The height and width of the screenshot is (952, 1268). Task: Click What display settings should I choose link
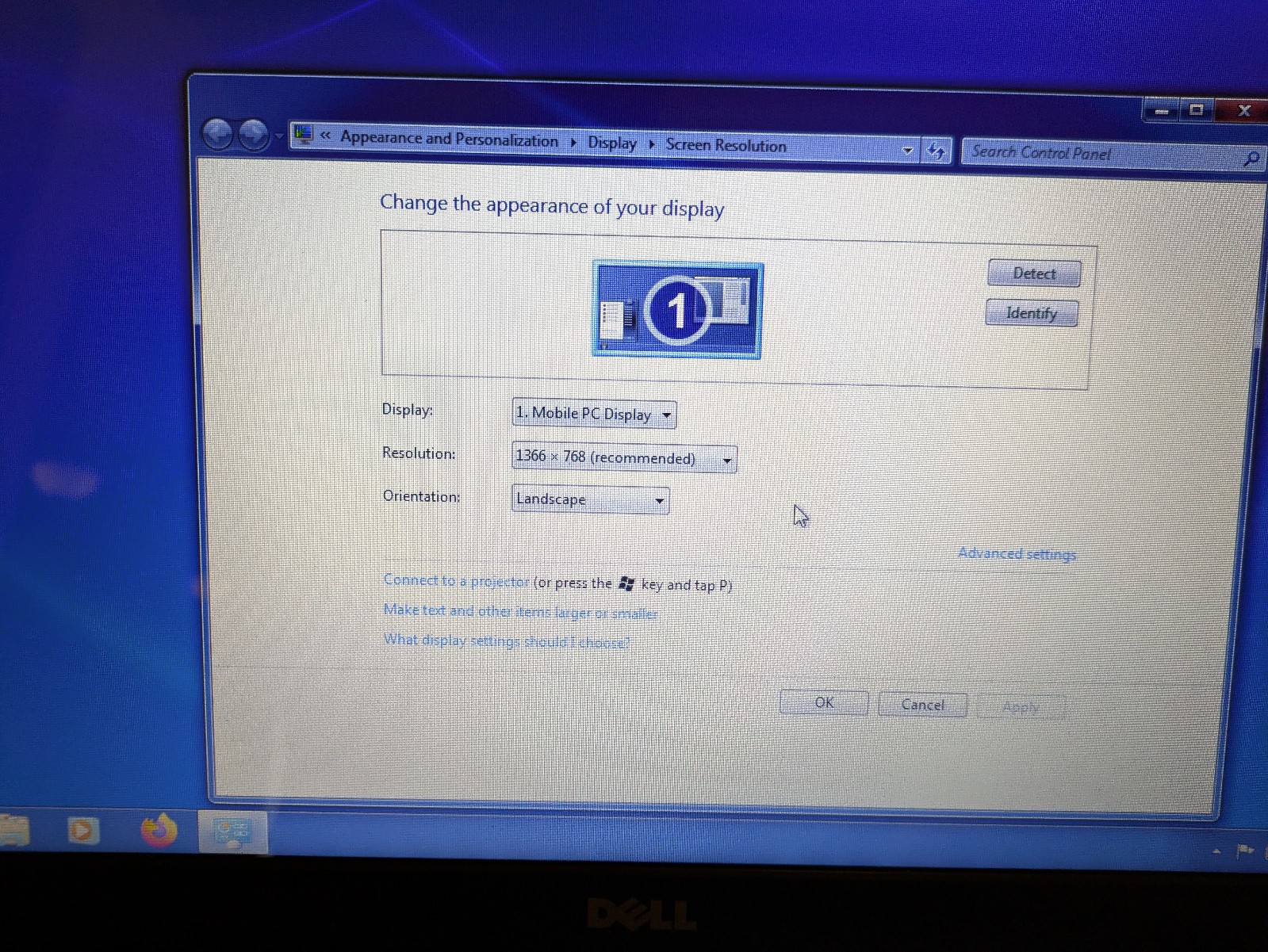tap(506, 640)
